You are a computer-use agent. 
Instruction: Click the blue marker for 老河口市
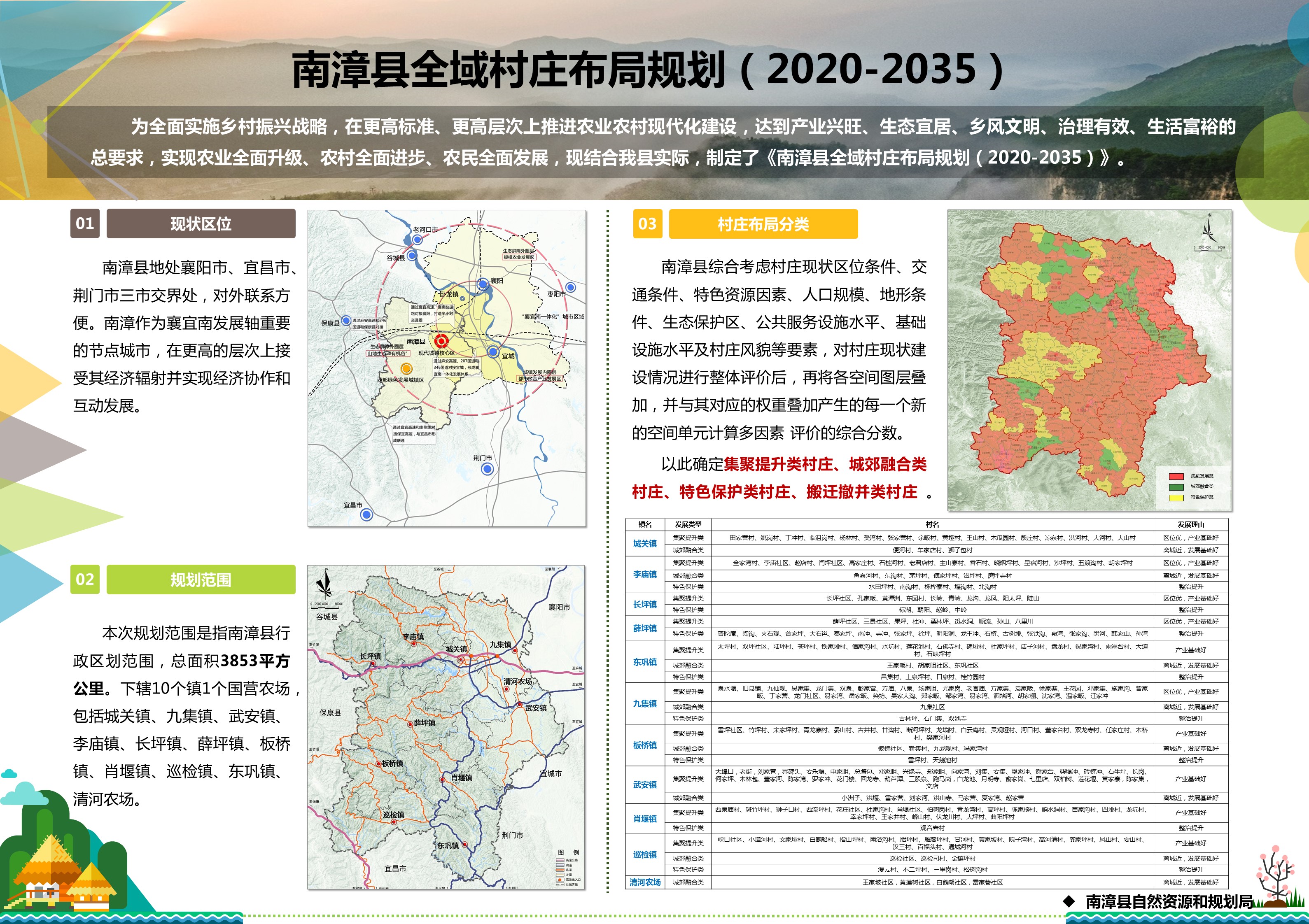[418, 240]
